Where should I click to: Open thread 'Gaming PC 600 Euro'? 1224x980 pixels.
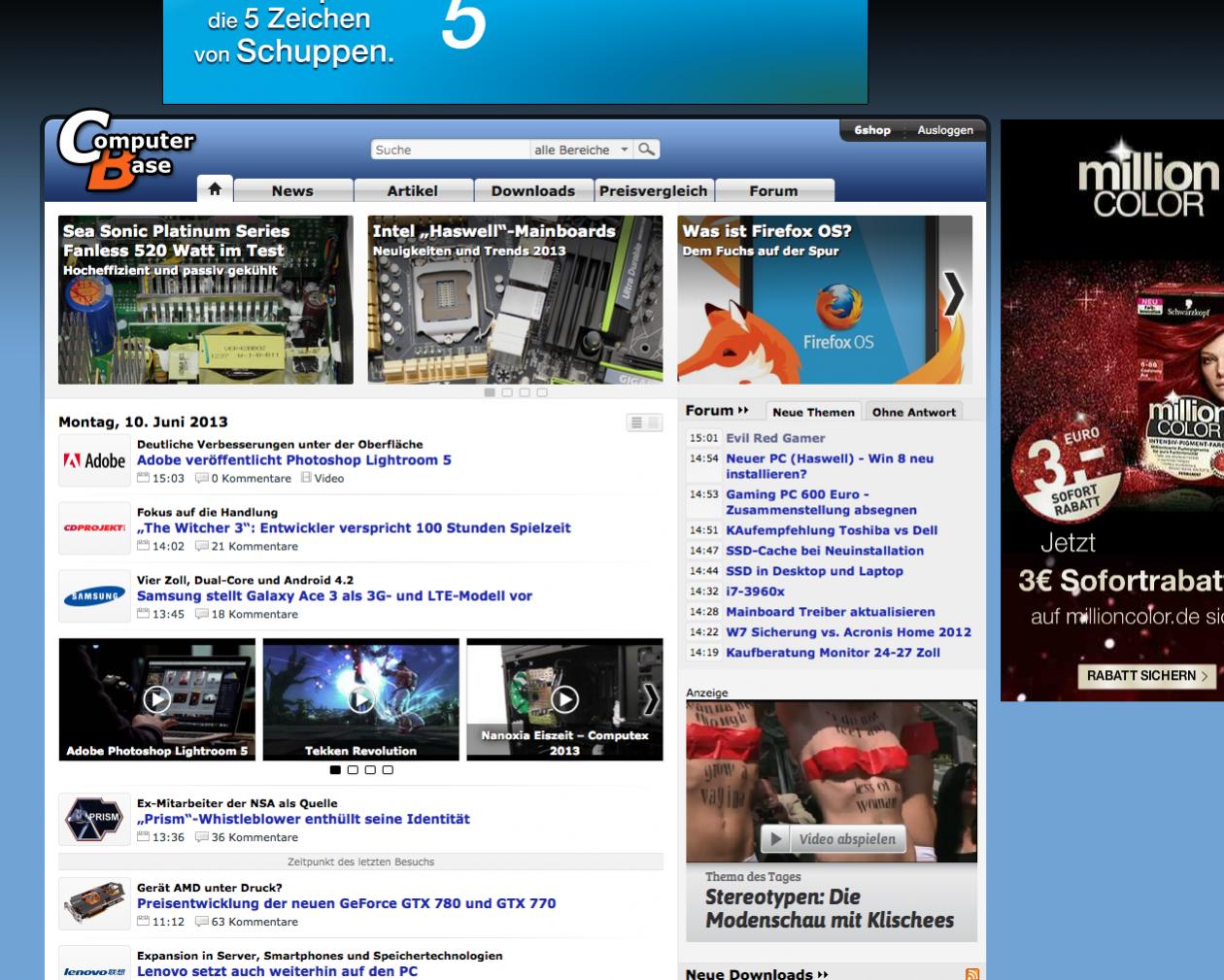821,502
